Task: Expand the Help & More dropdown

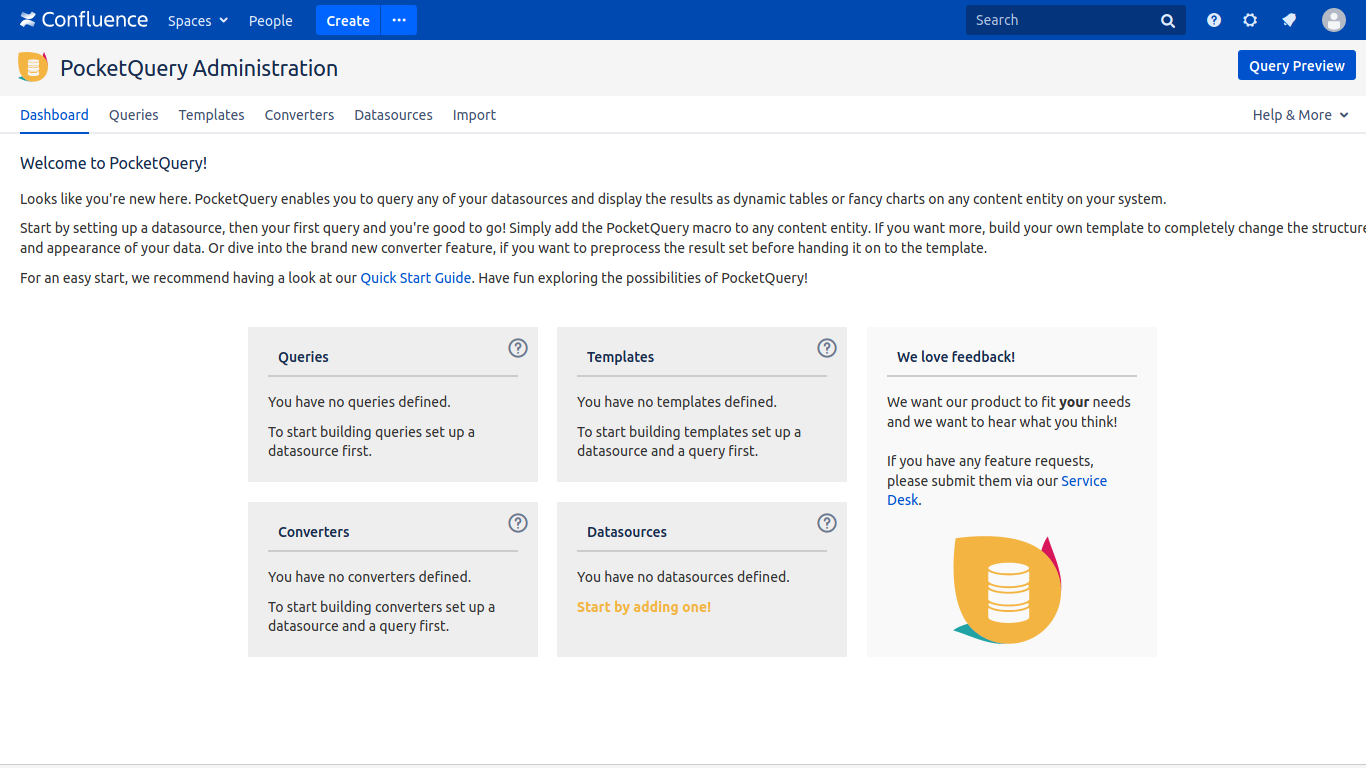Action: 1300,115
